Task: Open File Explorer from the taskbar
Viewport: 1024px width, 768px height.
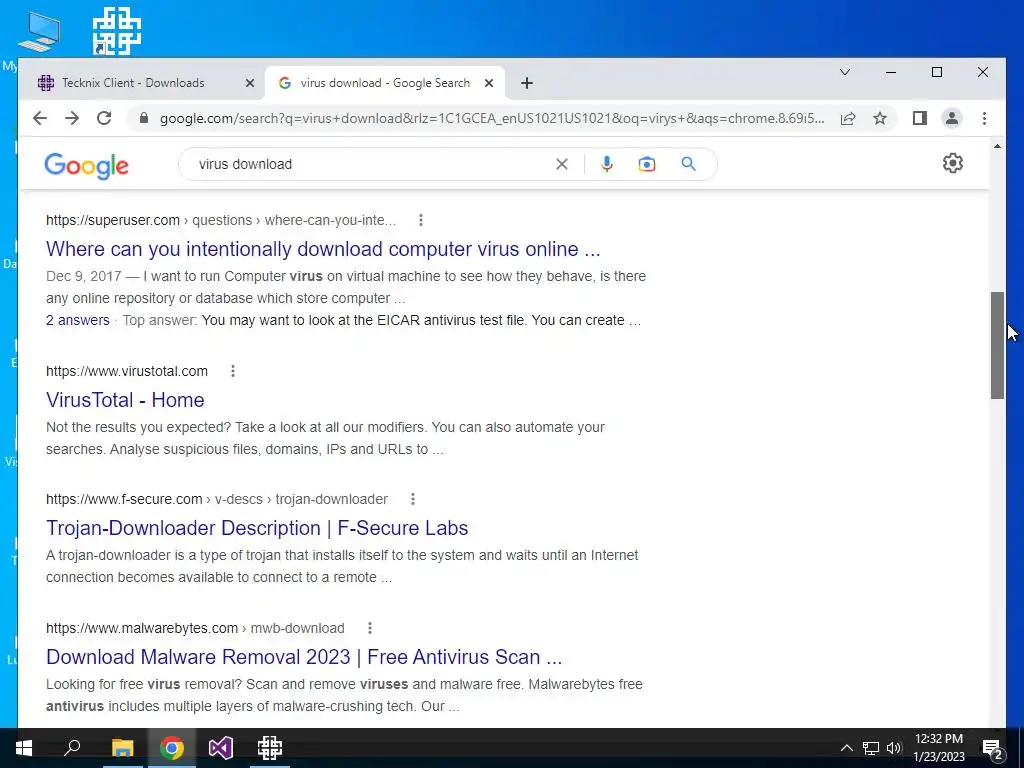Action: click(x=122, y=748)
